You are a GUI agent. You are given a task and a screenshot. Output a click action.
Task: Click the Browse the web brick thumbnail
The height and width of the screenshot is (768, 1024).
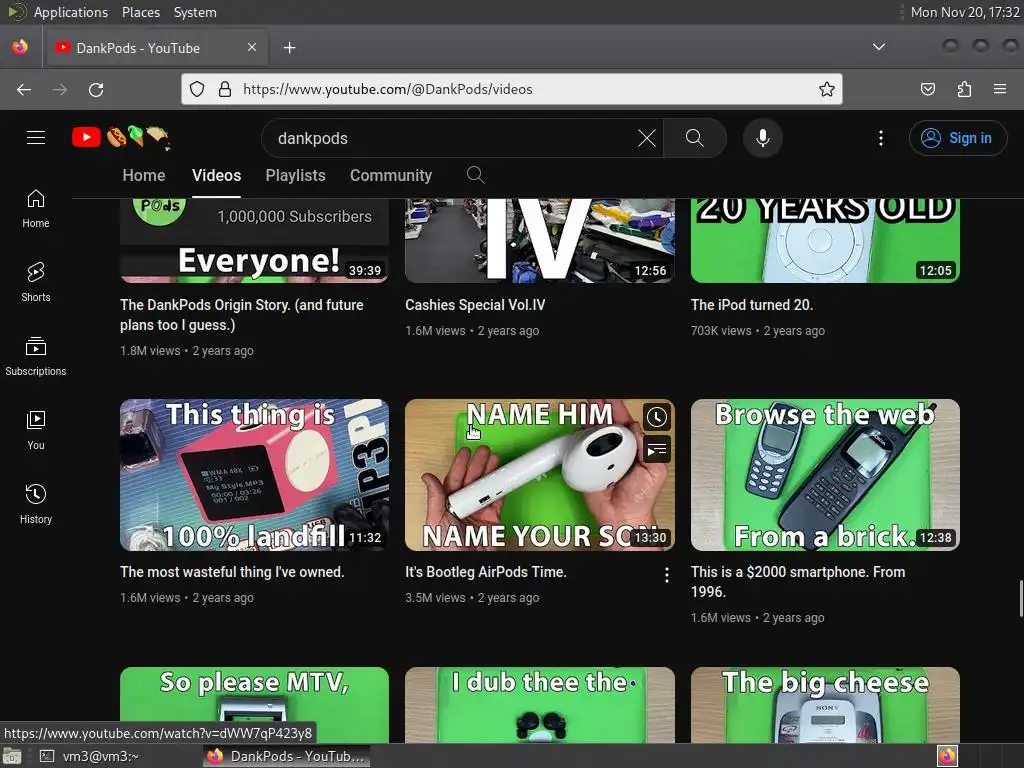(x=825, y=475)
